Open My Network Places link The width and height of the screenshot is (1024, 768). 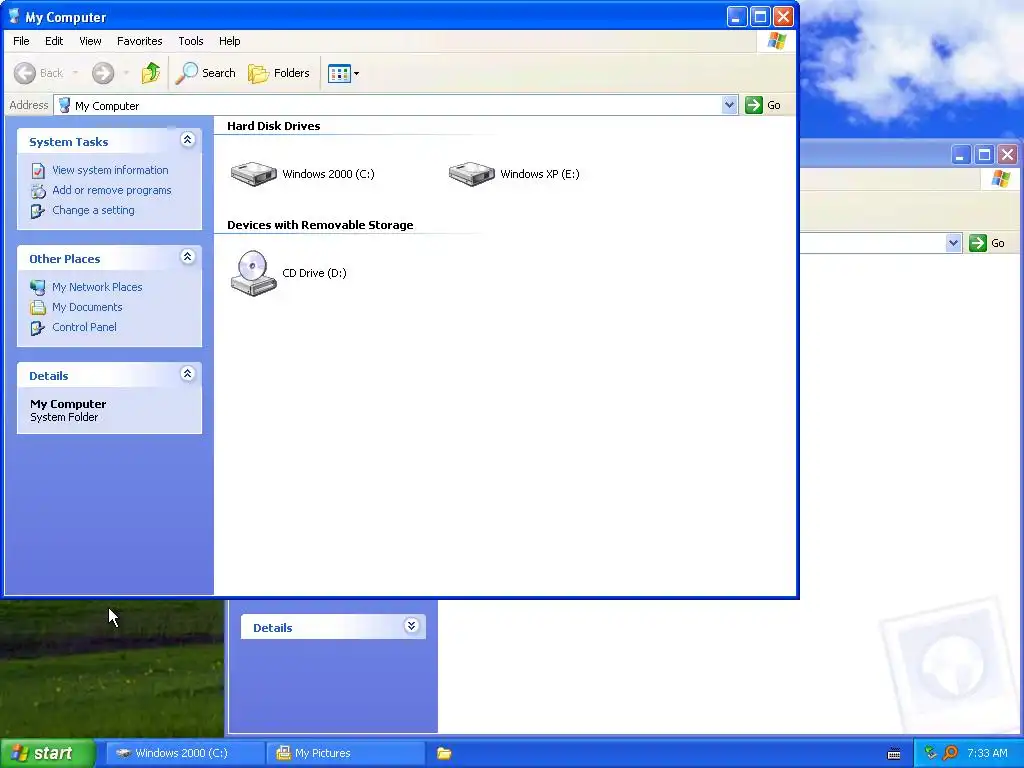(x=97, y=287)
